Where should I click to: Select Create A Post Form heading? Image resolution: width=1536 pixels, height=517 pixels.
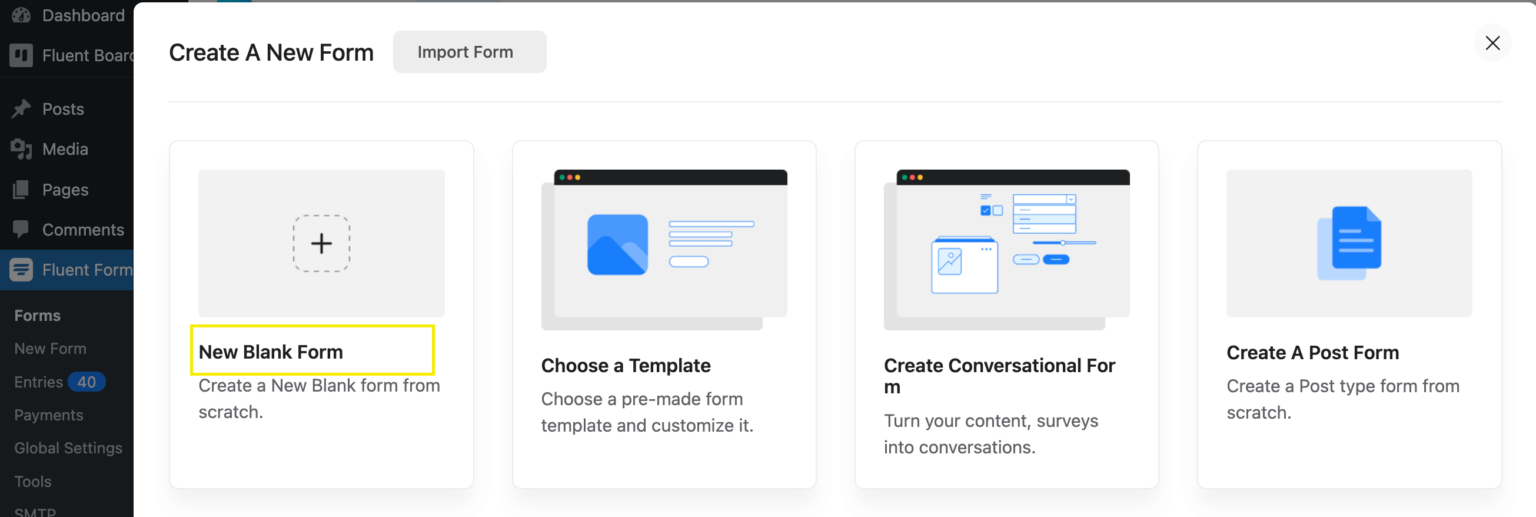[x=1312, y=353]
